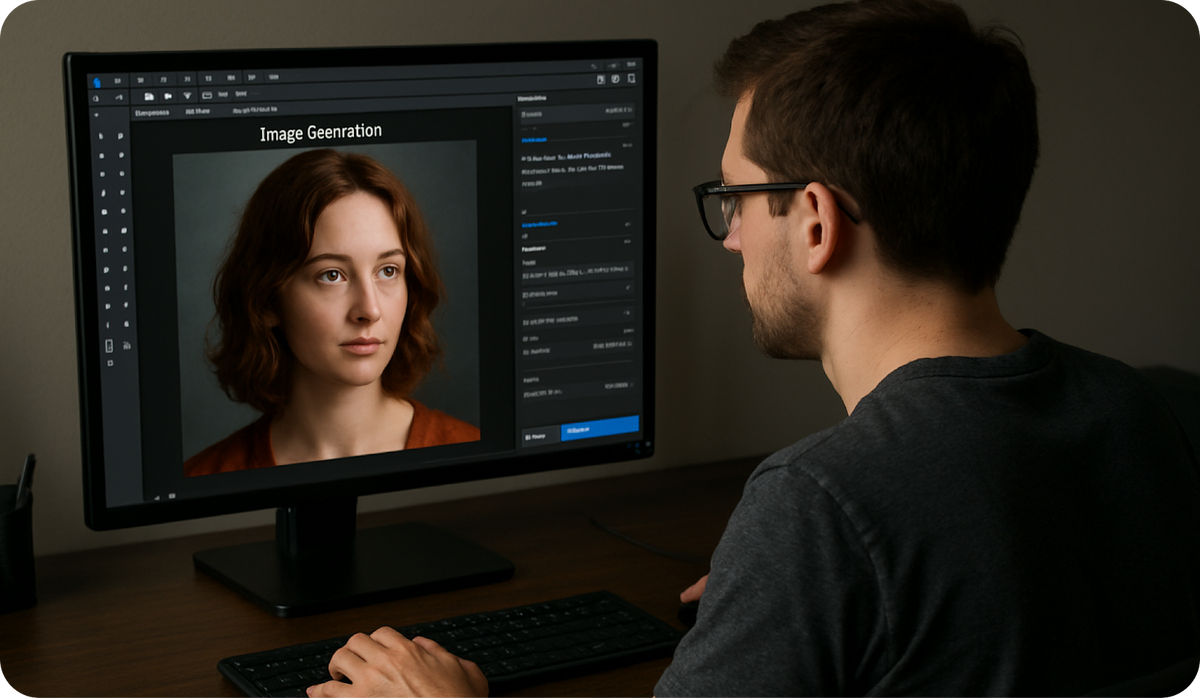This screenshot has width=1200, height=698.
Task: Click the gray button beside the blue button
Action: (x=541, y=435)
